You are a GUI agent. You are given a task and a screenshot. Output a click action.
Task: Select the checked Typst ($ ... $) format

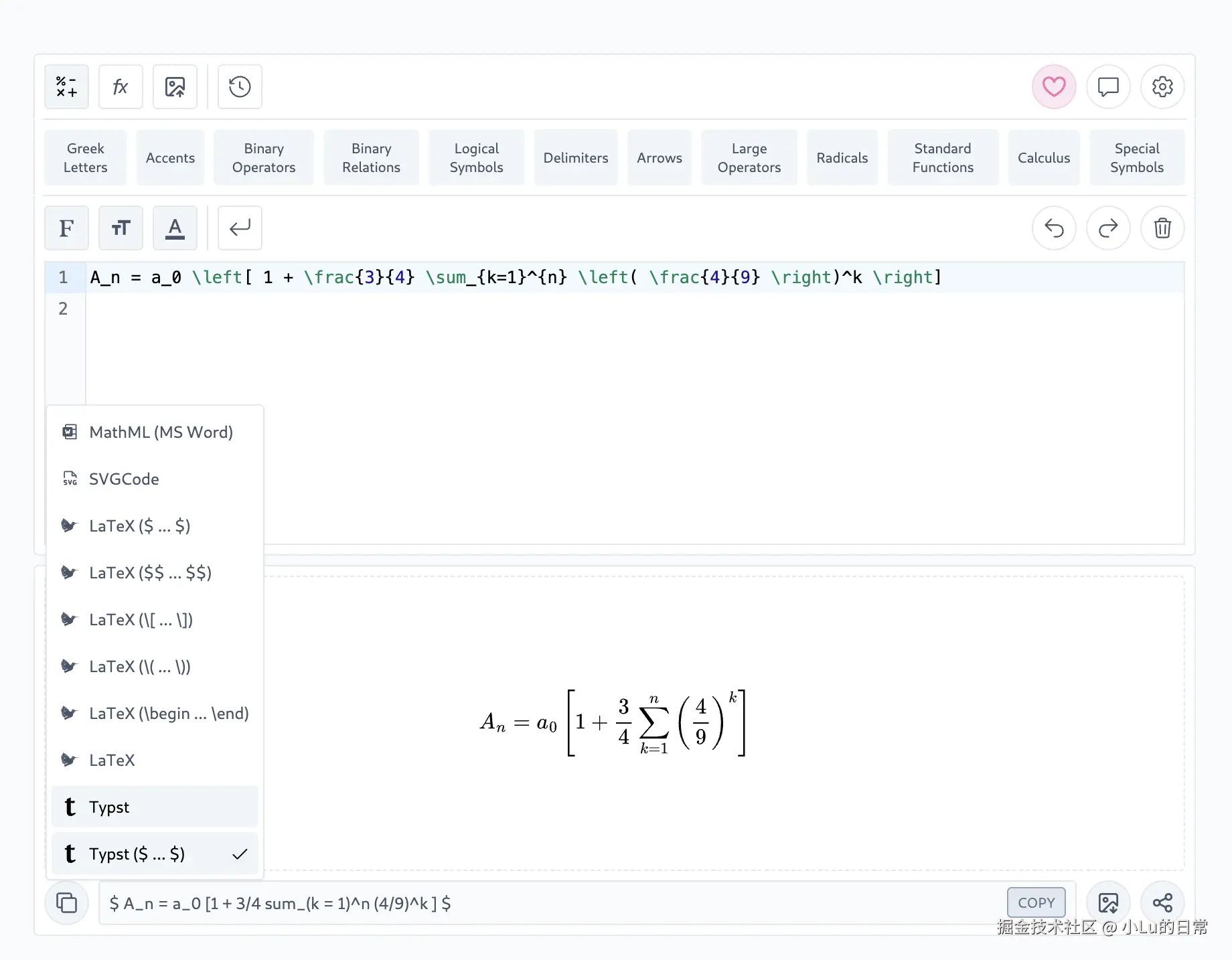click(x=155, y=854)
